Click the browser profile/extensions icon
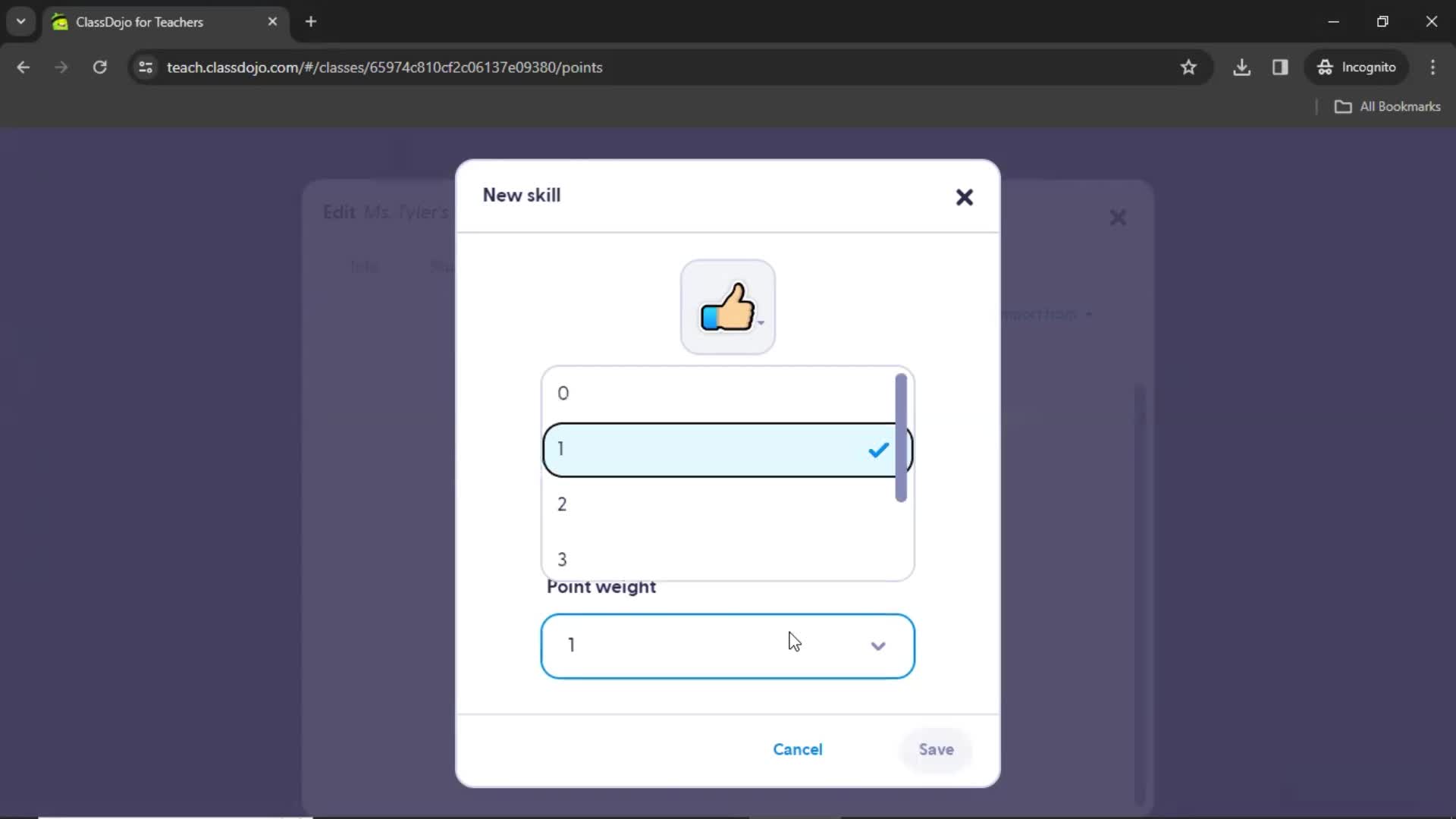 point(1281,67)
